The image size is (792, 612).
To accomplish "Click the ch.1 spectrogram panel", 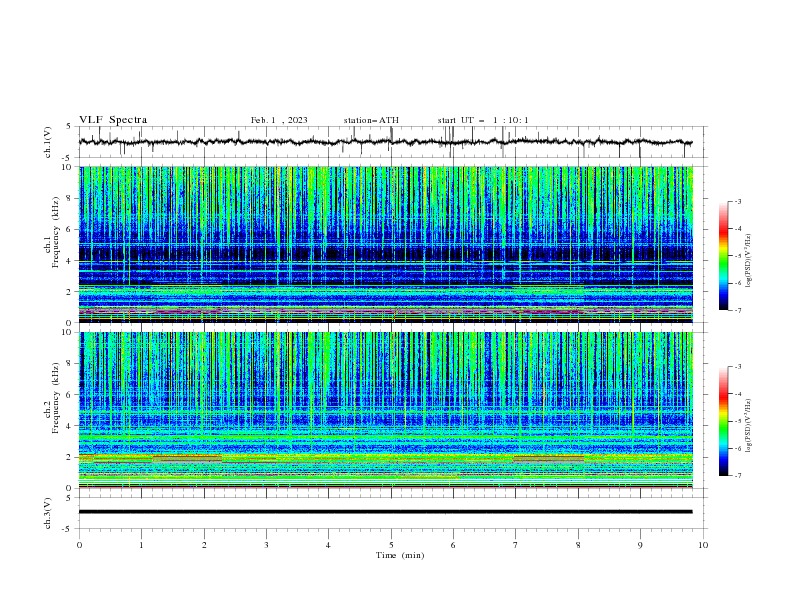I will coord(386,244).
